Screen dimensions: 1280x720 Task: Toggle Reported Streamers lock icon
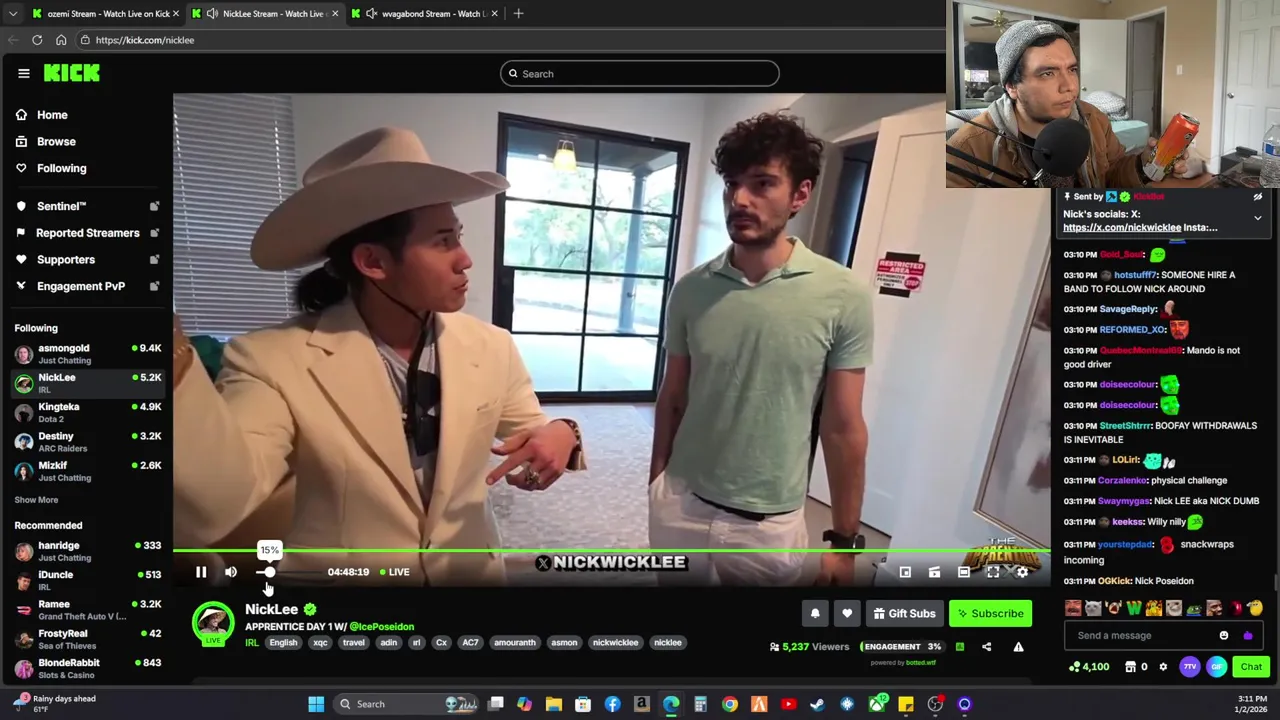coord(154,233)
